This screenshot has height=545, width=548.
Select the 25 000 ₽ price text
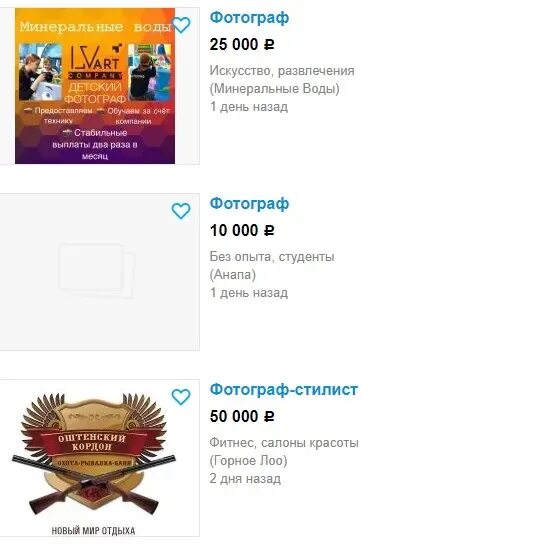point(242,44)
